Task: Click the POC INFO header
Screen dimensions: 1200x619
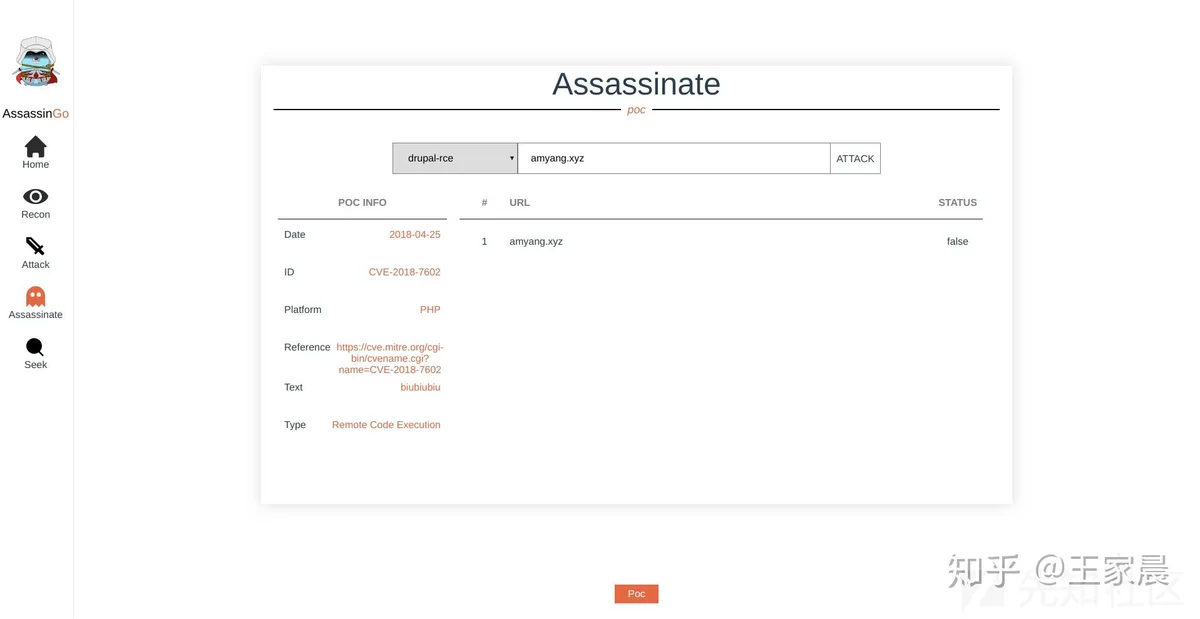Action: (x=362, y=202)
